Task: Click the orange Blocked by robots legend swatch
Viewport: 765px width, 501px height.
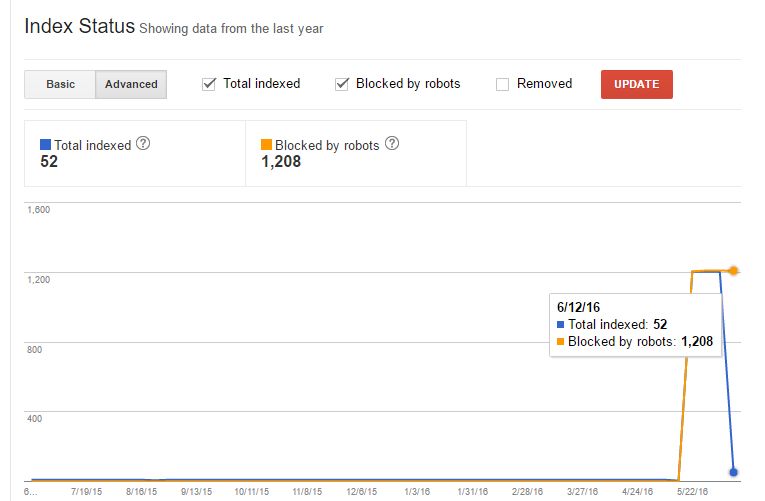Action: 266,144
